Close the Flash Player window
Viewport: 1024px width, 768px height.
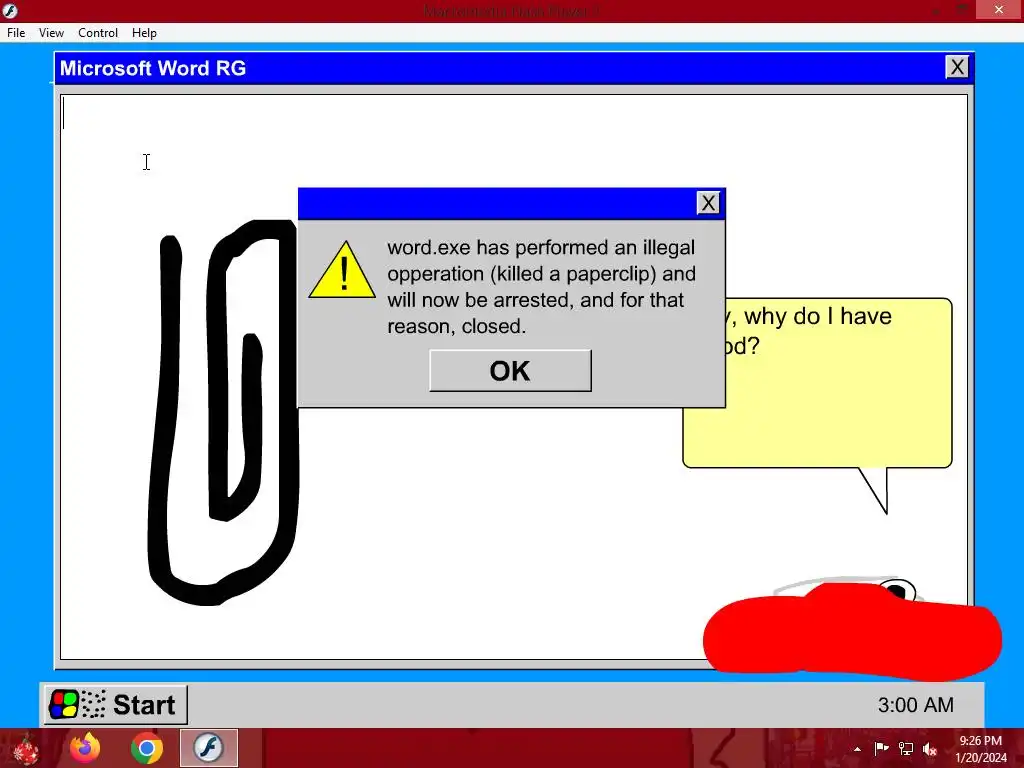click(x=999, y=10)
